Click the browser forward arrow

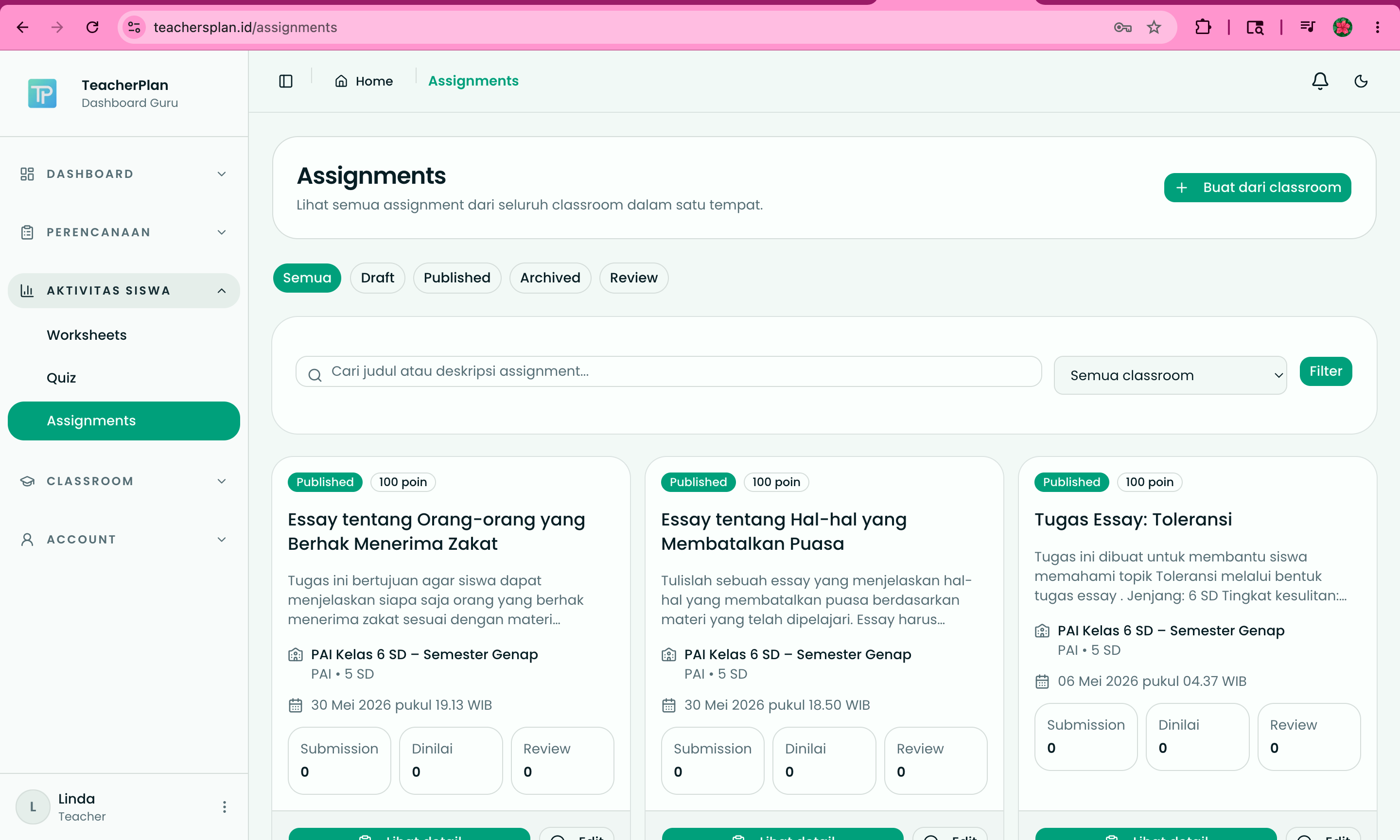click(x=57, y=27)
